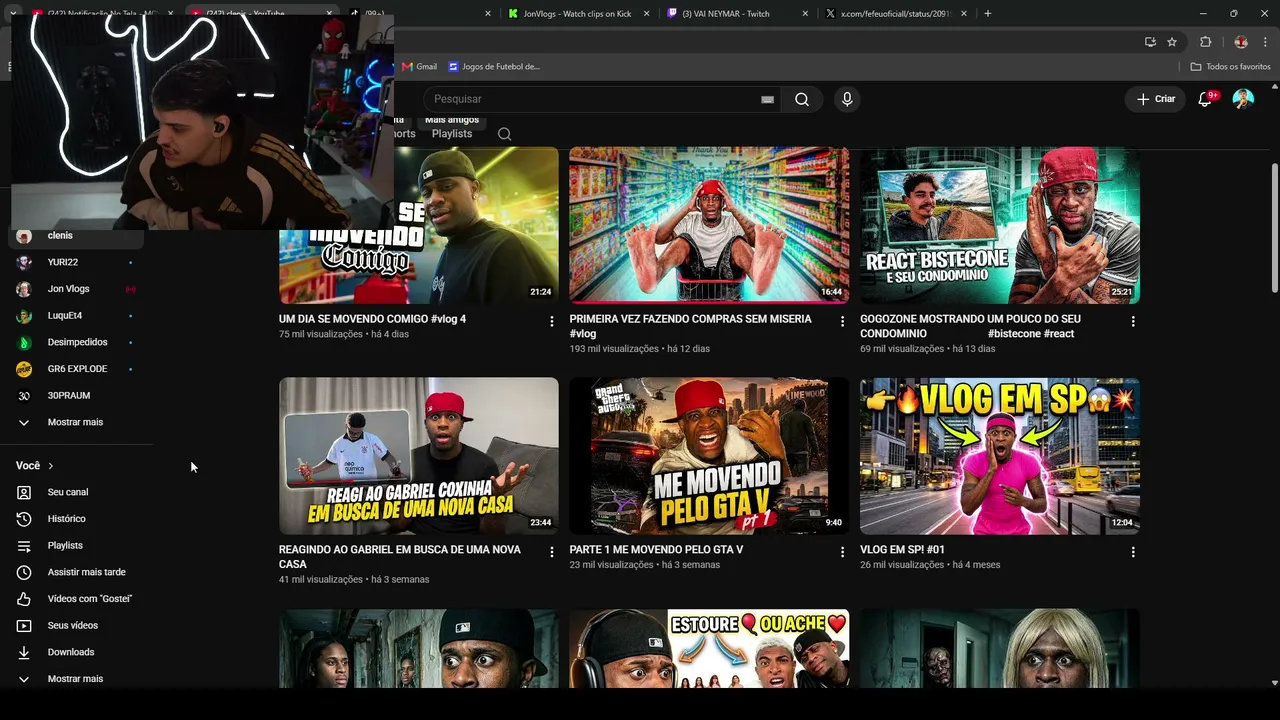Screen dimensions: 1280x720
Task: Open the on-screen keyboard in search box
Action: [x=767, y=99]
